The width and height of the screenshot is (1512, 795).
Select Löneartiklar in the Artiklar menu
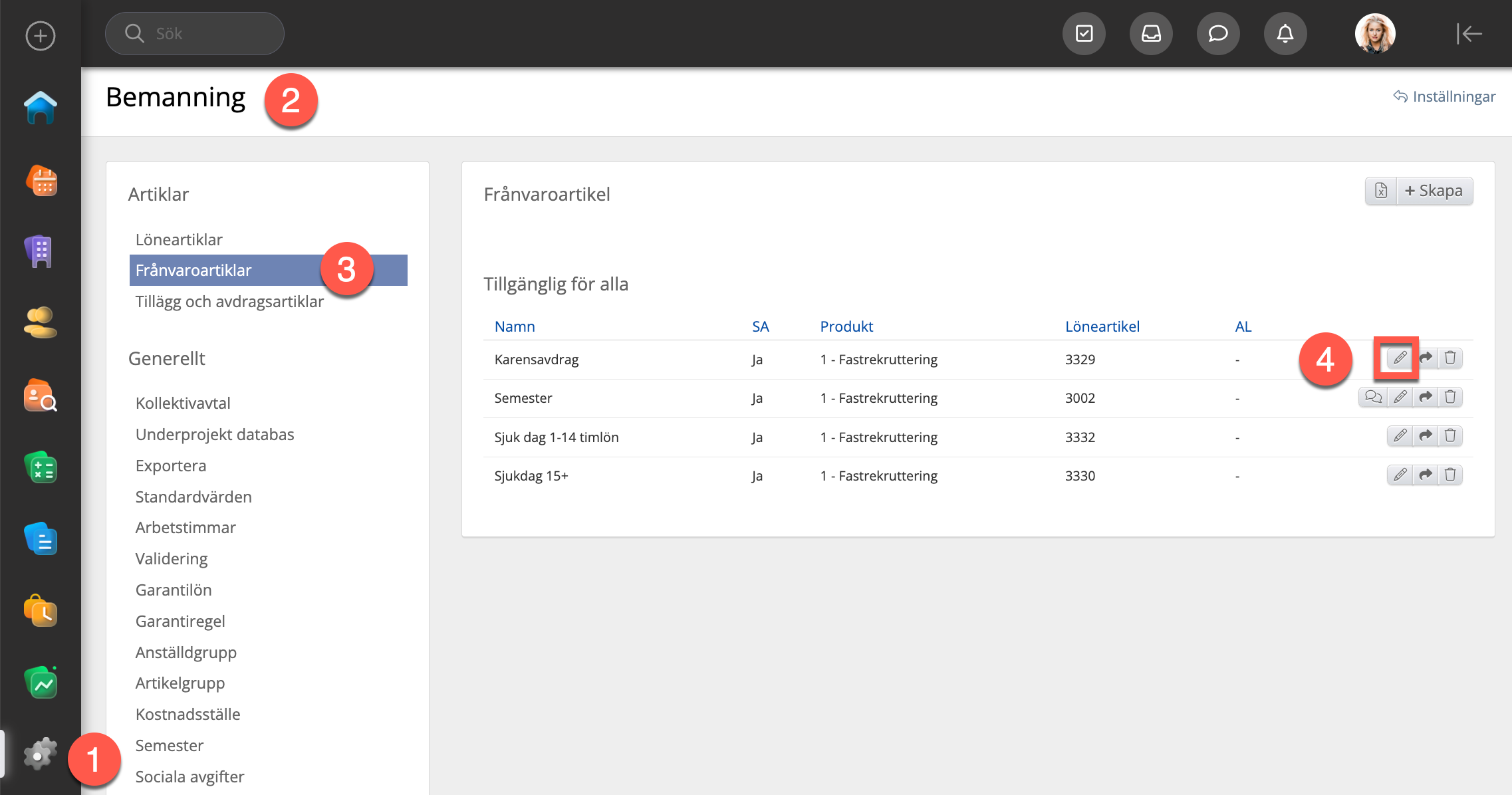(179, 239)
